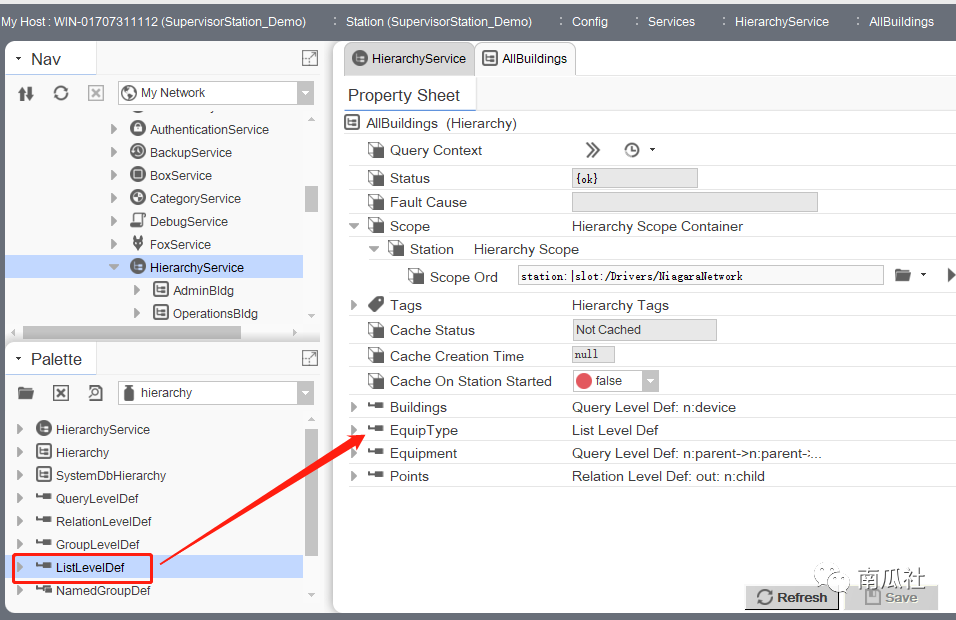This screenshot has height=620, width=956.
Task: Maximize the Nav panel
Action: click(309, 59)
